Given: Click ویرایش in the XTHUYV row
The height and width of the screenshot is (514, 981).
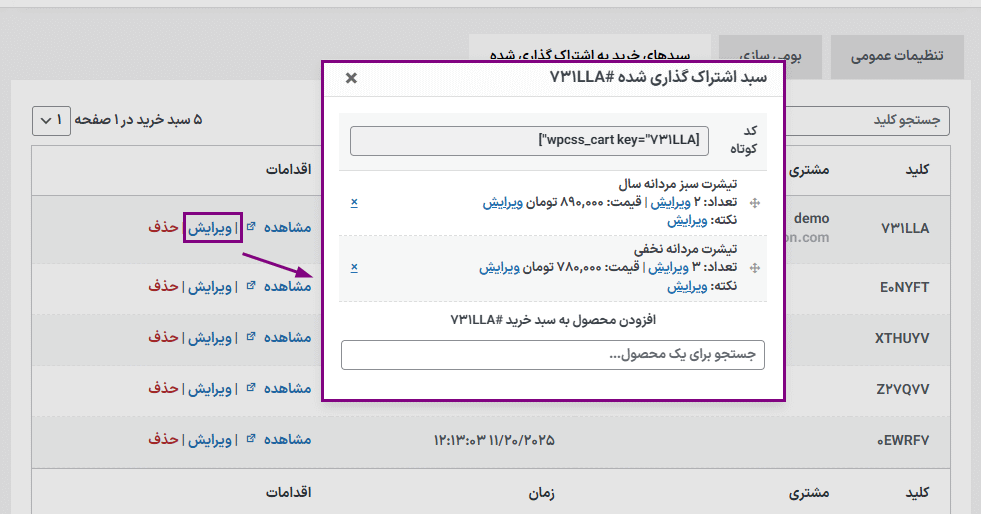Looking at the screenshot, I should pyautogui.click(x=210, y=338).
